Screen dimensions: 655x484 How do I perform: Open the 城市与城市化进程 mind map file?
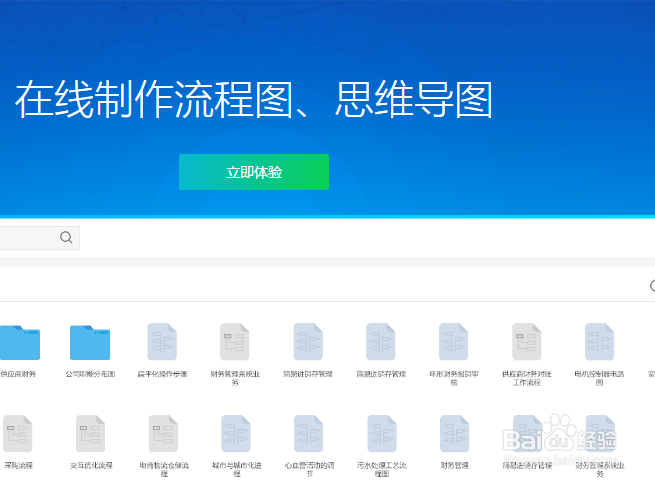pos(236,433)
